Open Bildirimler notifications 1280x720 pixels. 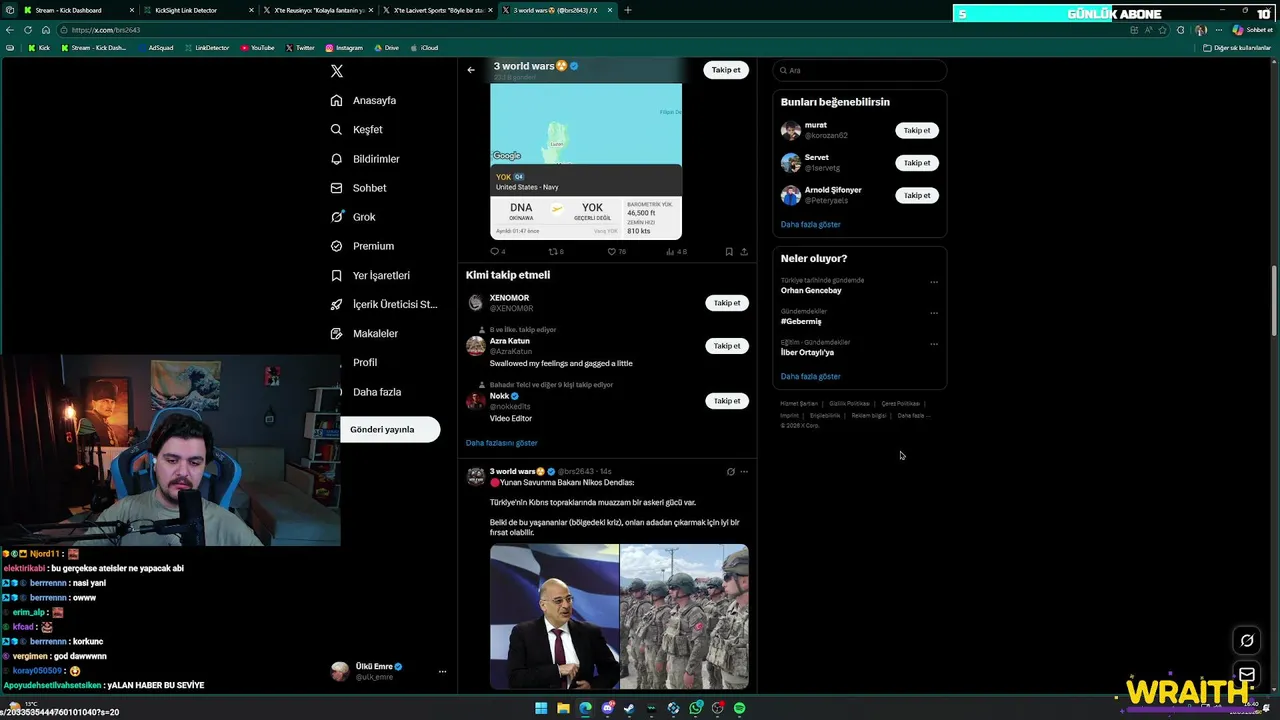[365, 159]
